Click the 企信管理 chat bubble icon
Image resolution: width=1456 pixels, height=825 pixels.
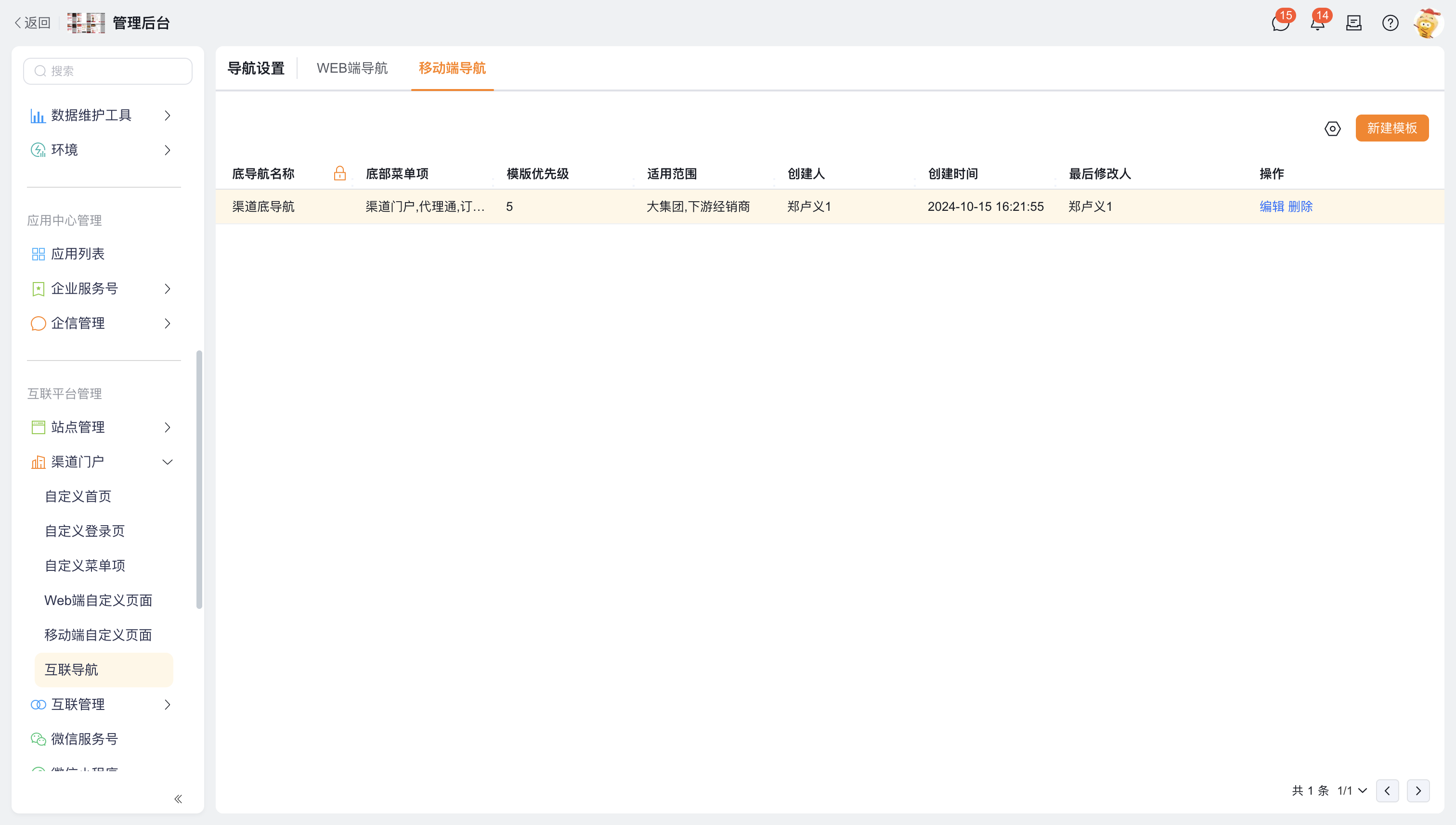coord(38,323)
